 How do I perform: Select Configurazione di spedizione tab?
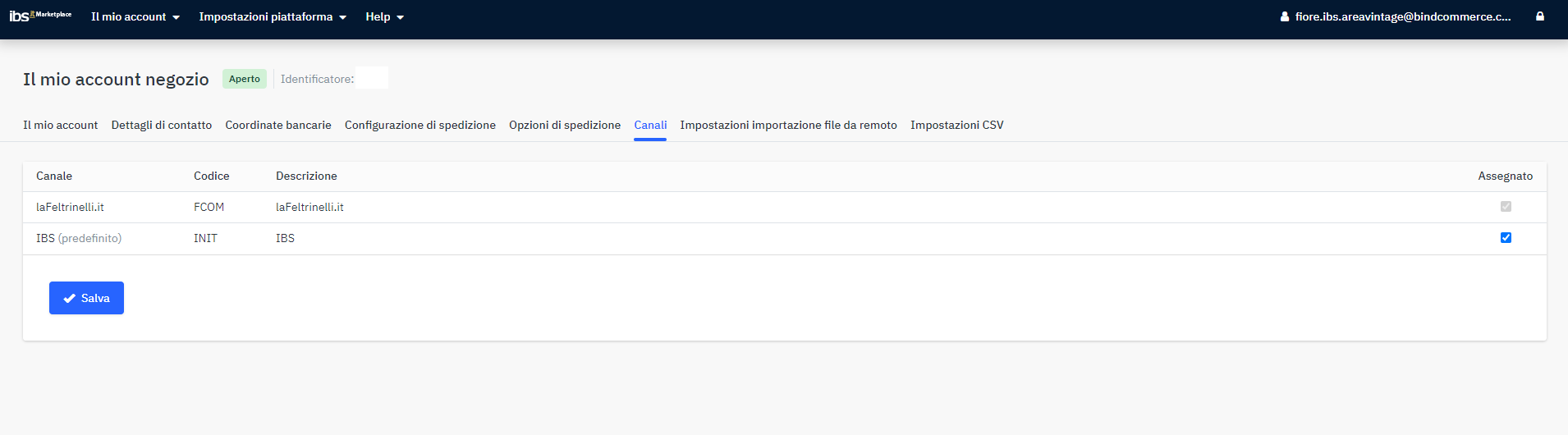(x=420, y=125)
